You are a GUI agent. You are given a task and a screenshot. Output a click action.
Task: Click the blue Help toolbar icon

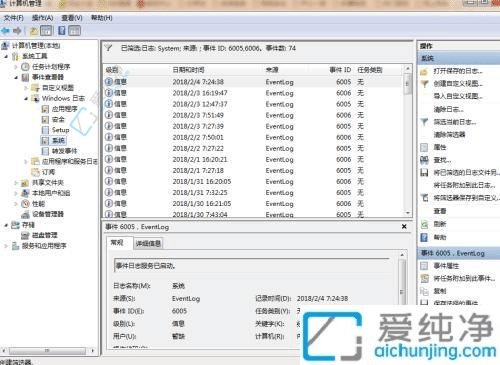62,31
